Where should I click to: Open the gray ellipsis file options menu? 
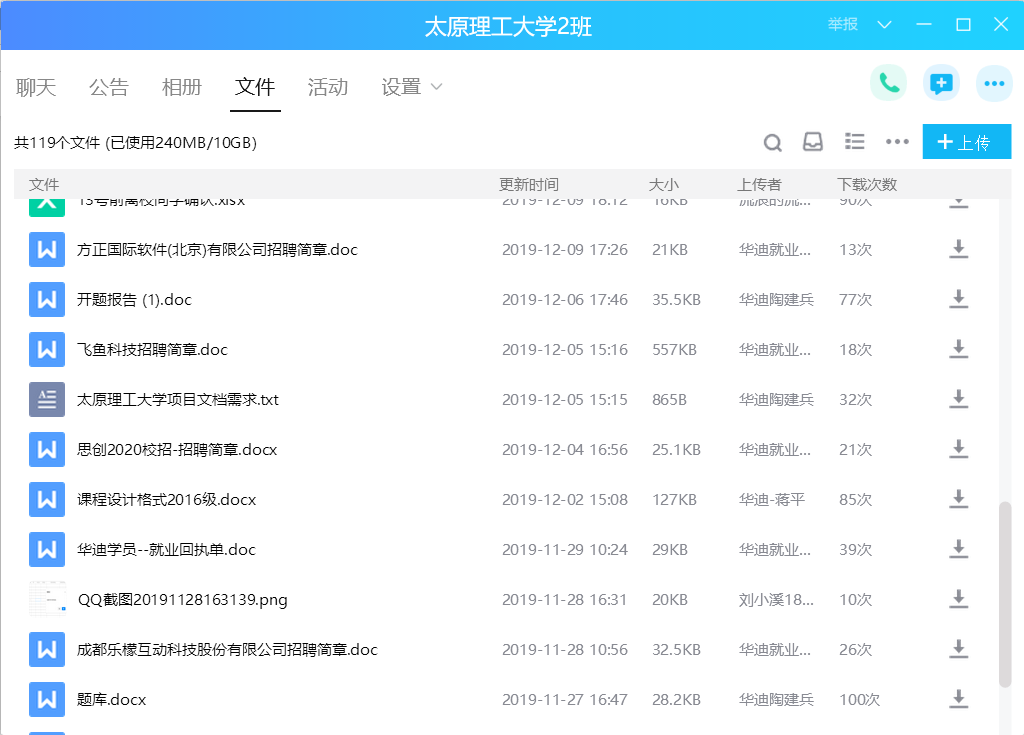click(897, 142)
